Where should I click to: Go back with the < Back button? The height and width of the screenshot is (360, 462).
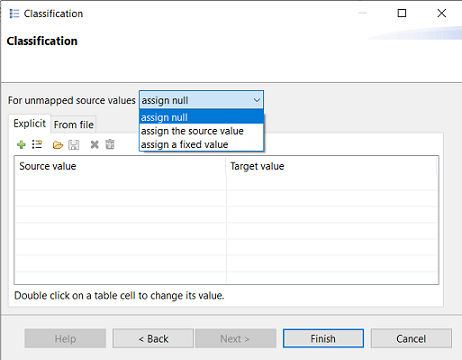tap(153, 339)
